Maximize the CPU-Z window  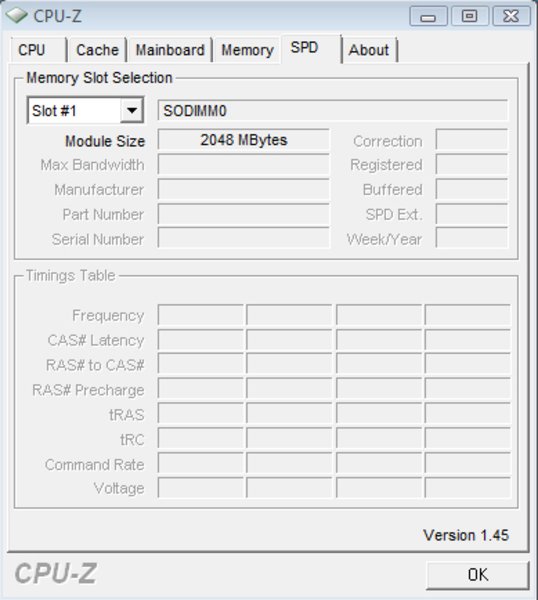tap(470, 16)
